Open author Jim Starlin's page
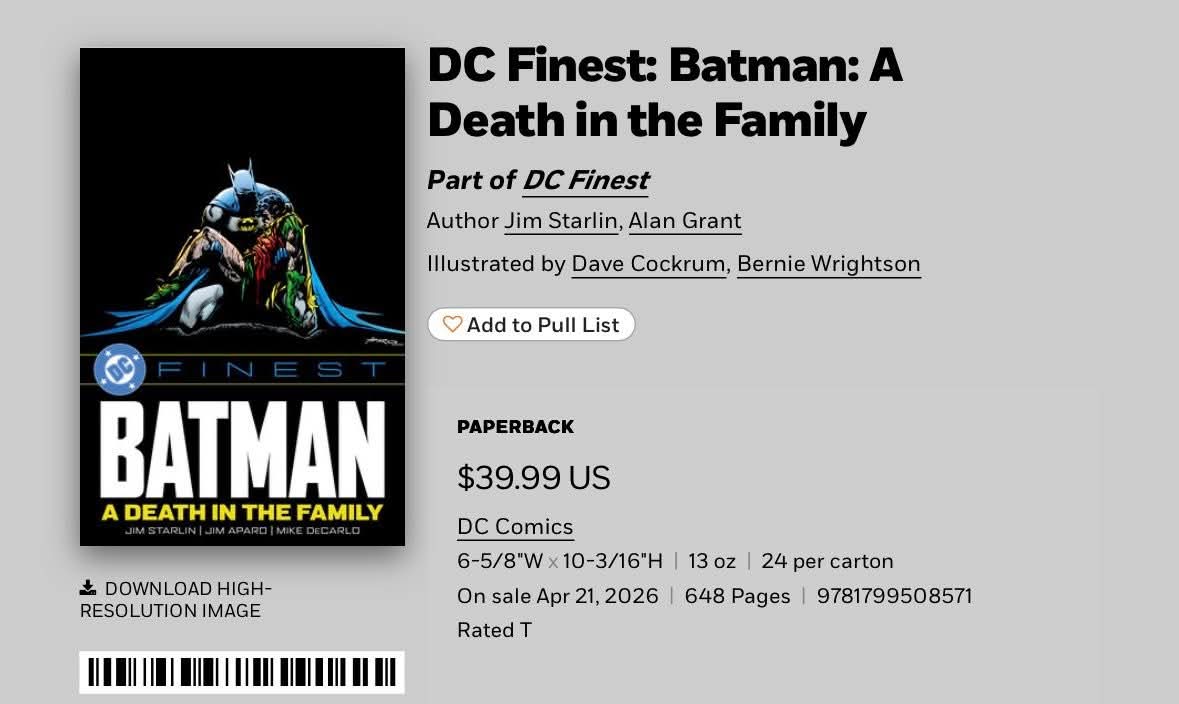The width and height of the screenshot is (1179, 704). (x=560, y=220)
